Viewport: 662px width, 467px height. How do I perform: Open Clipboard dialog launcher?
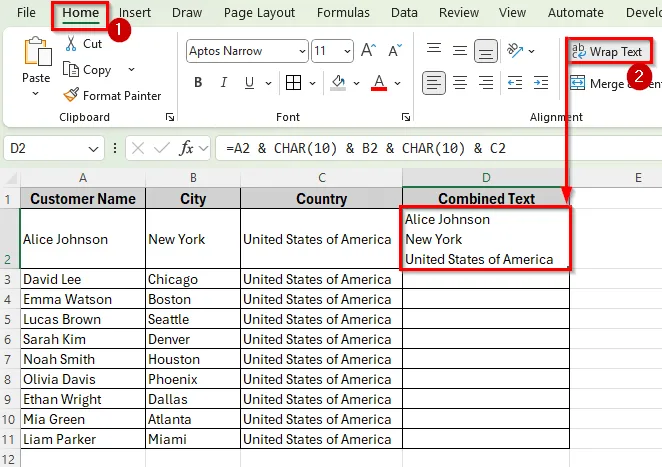(170, 117)
